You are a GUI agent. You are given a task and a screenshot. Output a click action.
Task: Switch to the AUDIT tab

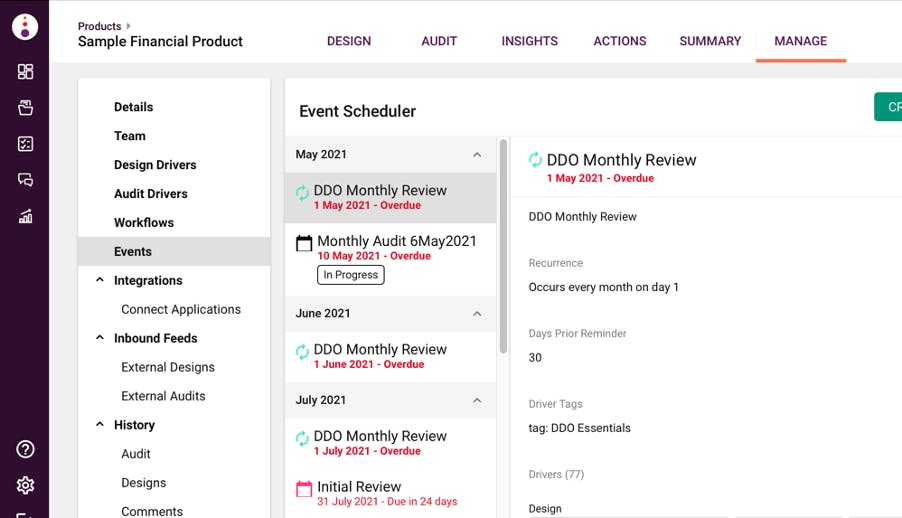pos(439,41)
